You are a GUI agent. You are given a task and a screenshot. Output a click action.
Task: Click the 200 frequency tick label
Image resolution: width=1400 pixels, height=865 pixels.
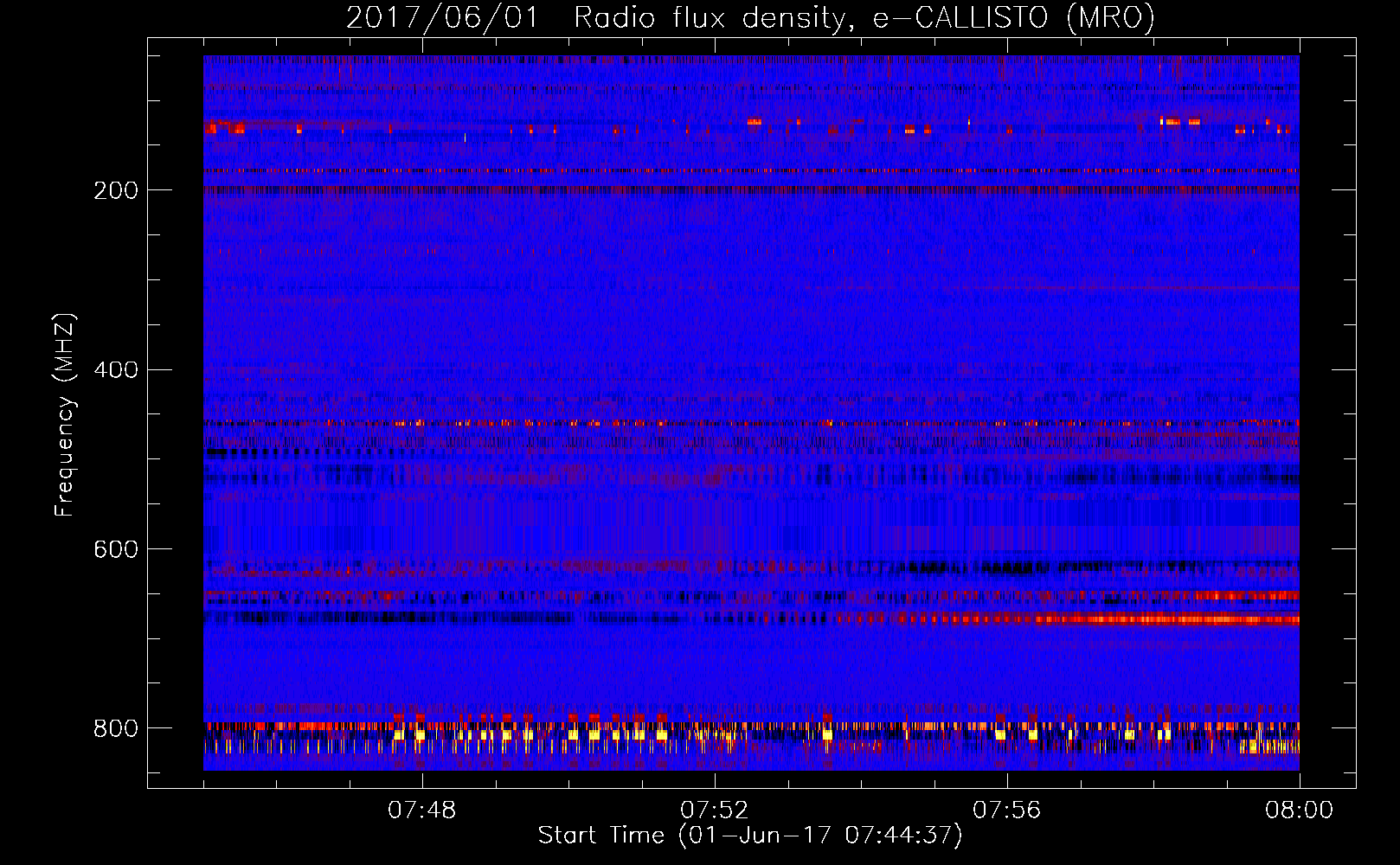pos(115,190)
